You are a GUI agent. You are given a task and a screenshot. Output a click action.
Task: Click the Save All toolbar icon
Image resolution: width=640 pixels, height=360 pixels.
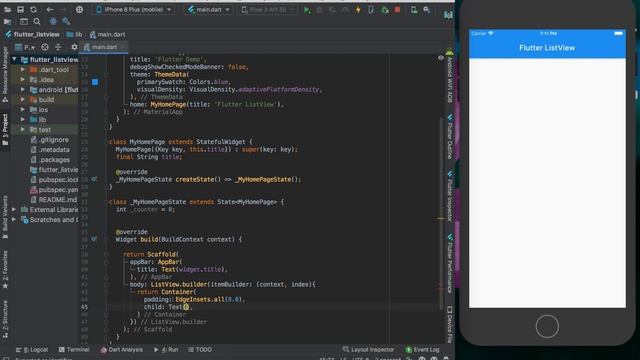(x=20, y=9)
